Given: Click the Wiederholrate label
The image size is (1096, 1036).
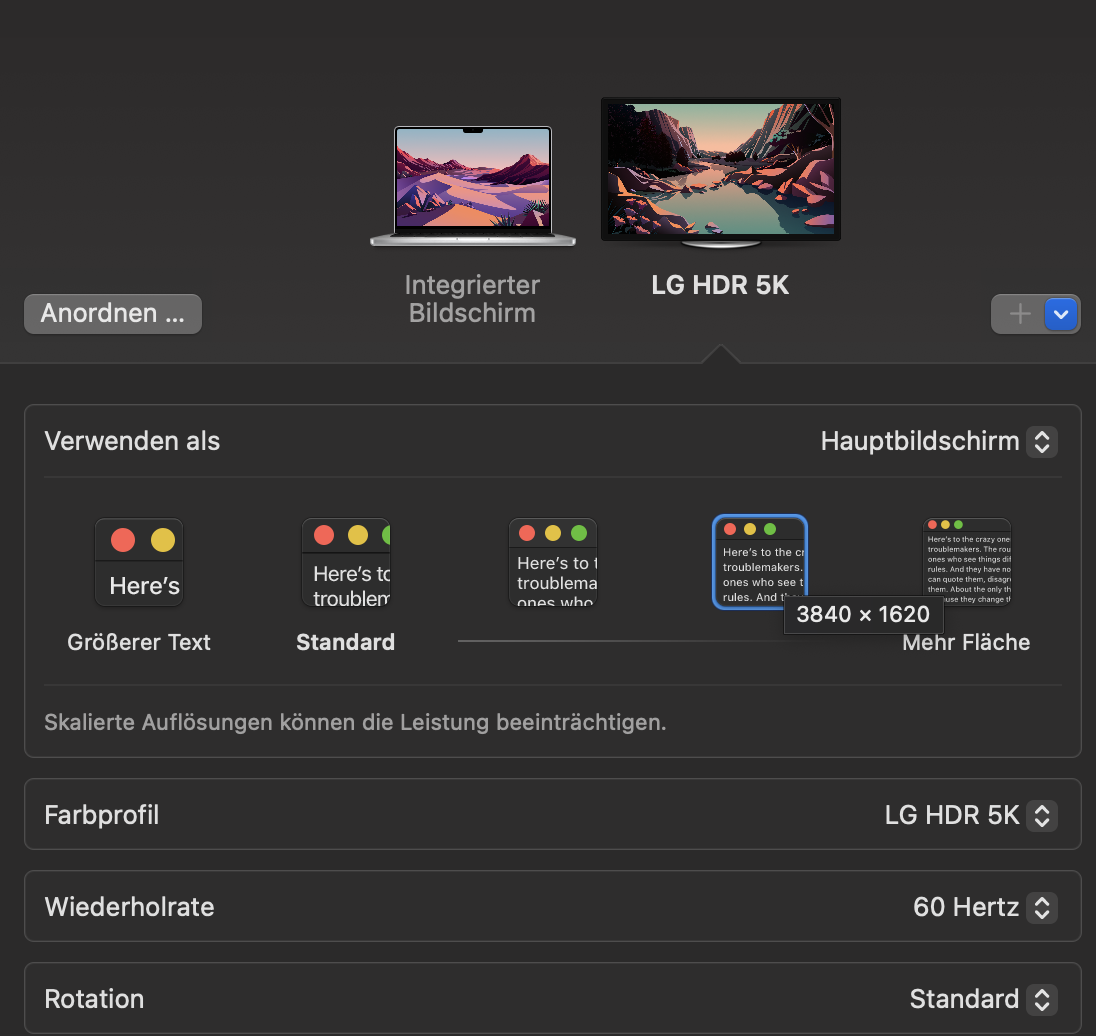Looking at the screenshot, I should coord(129,907).
